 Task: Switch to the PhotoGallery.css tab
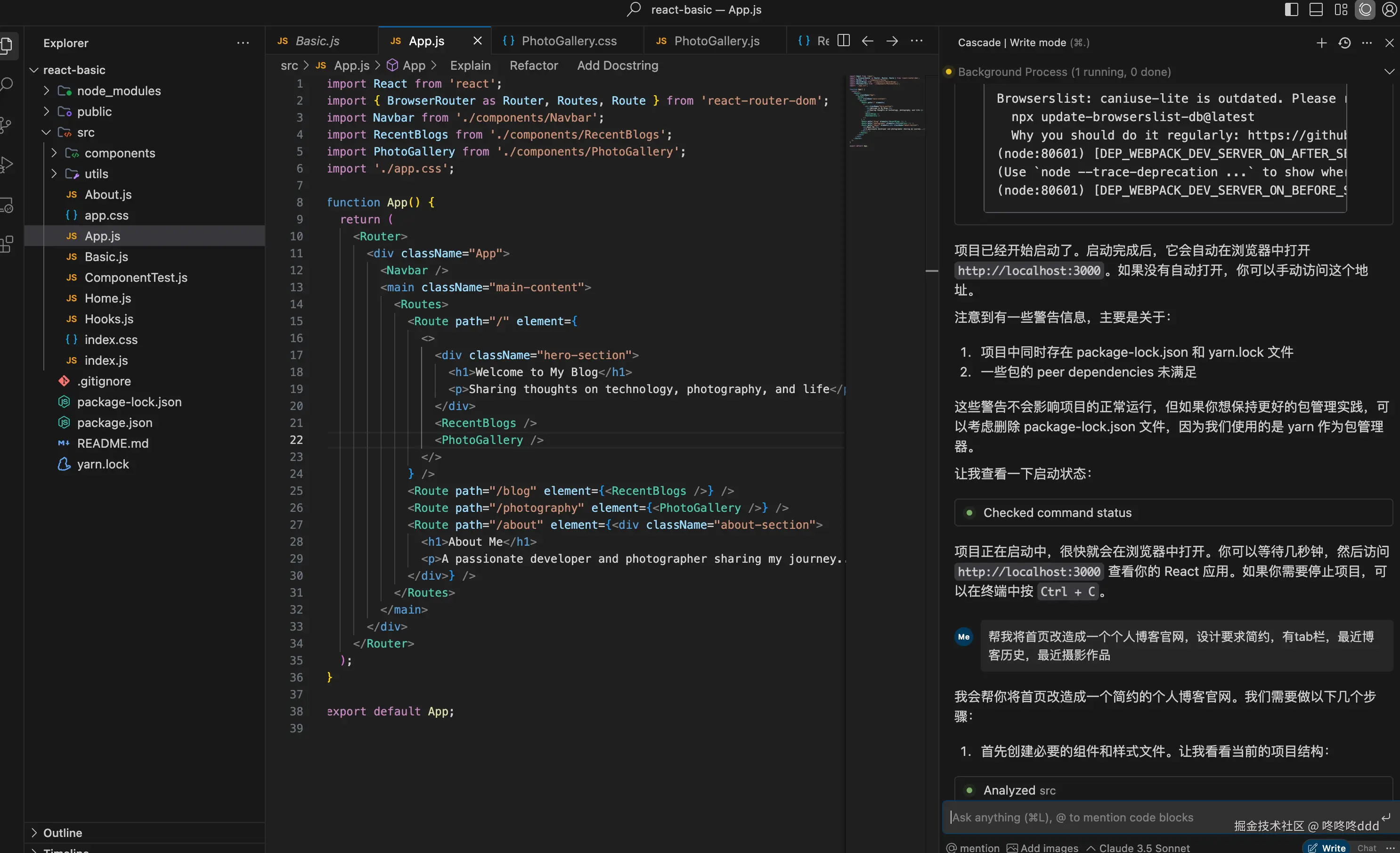pos(568,41)
